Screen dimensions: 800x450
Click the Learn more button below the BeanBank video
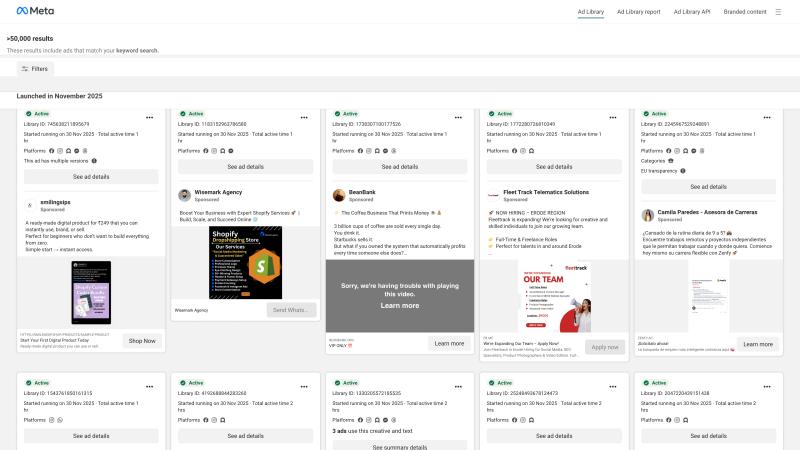[449, 343]
